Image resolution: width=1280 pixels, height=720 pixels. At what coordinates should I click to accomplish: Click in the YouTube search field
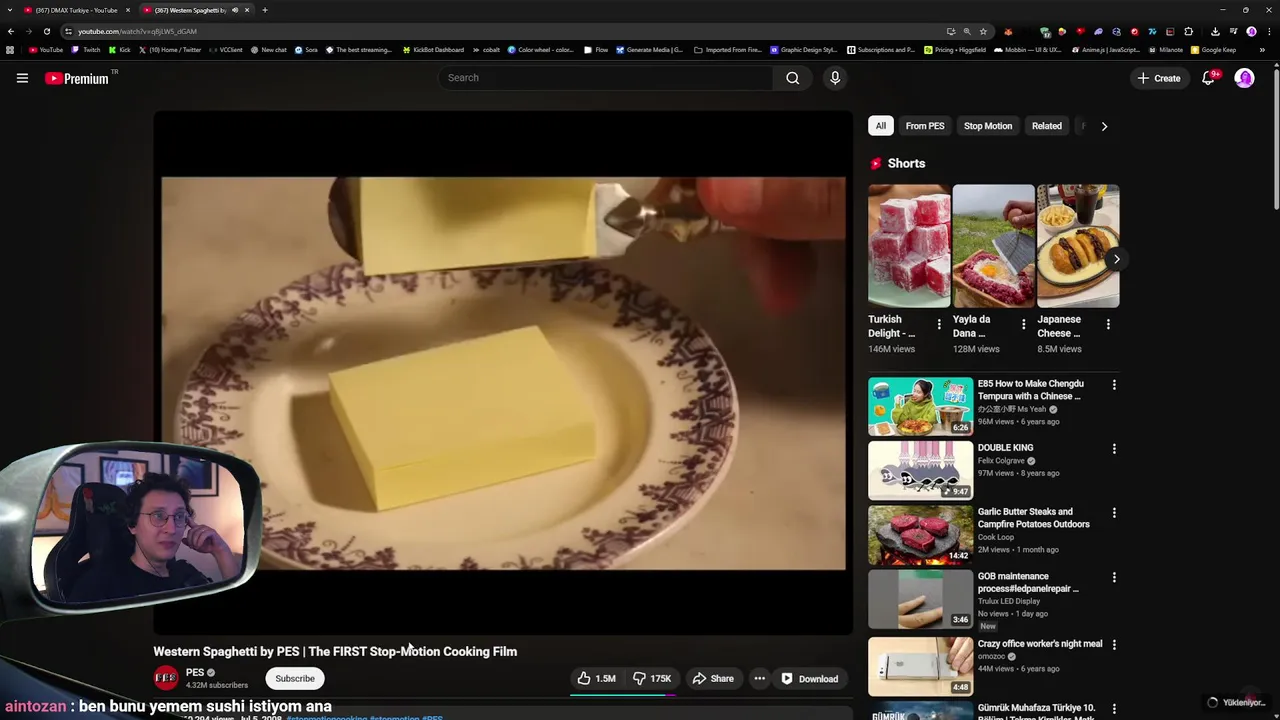[x=606, y=78]
